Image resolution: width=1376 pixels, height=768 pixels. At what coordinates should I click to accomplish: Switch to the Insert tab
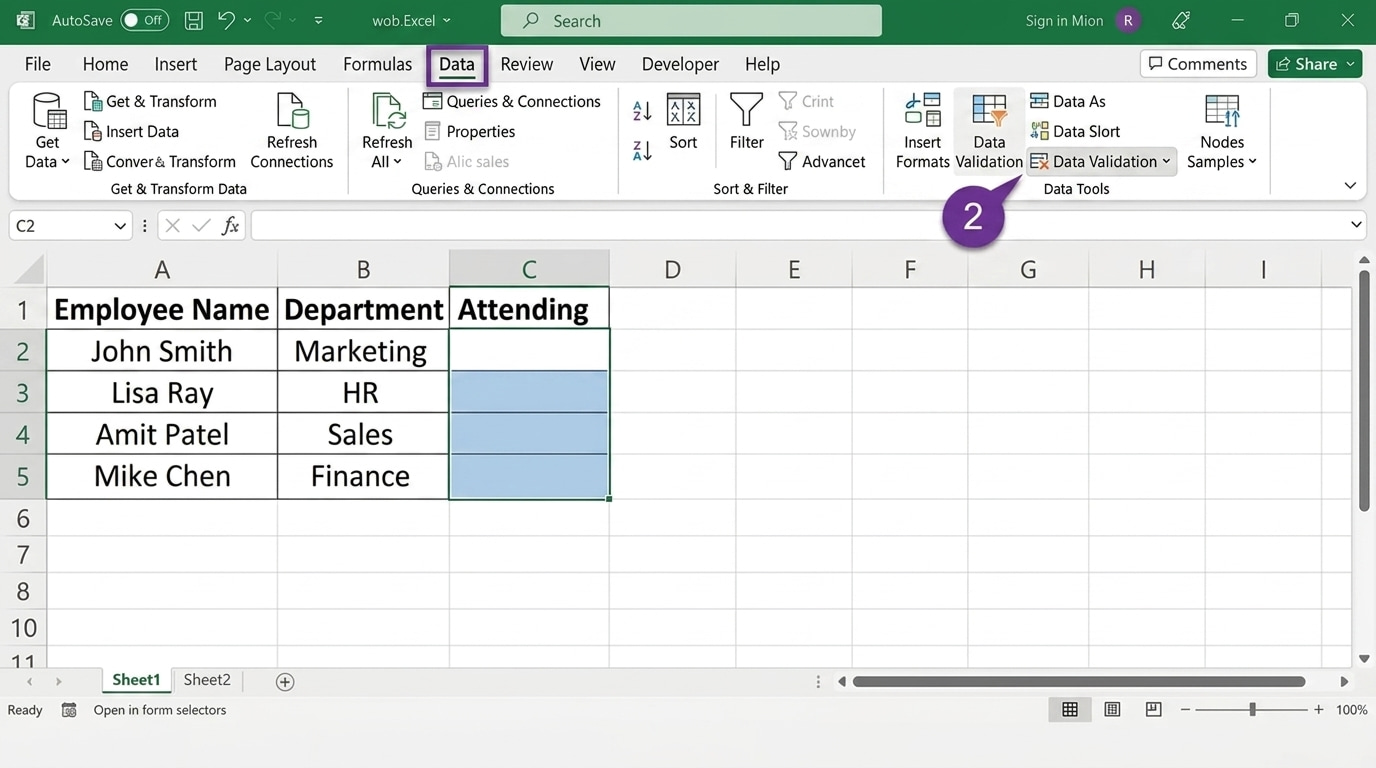(x=175, y=64)
